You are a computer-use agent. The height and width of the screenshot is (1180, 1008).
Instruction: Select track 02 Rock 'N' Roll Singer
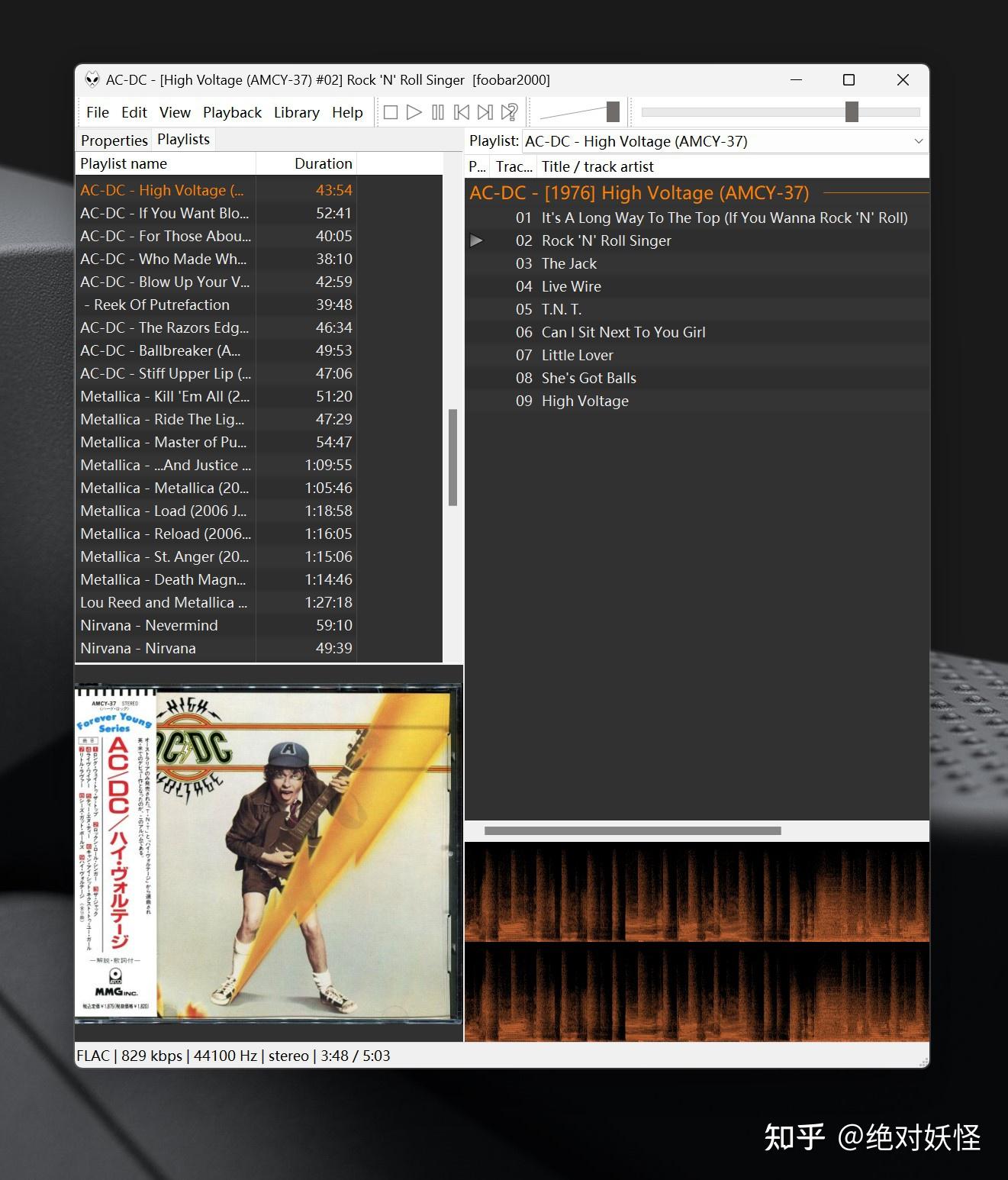click(697, 240)
